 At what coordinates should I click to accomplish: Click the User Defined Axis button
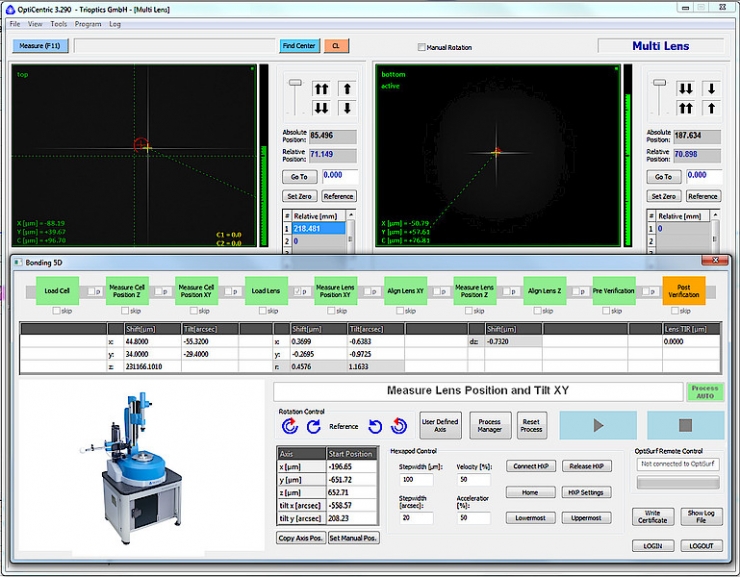pyautogui.click(x=440, y=426)
